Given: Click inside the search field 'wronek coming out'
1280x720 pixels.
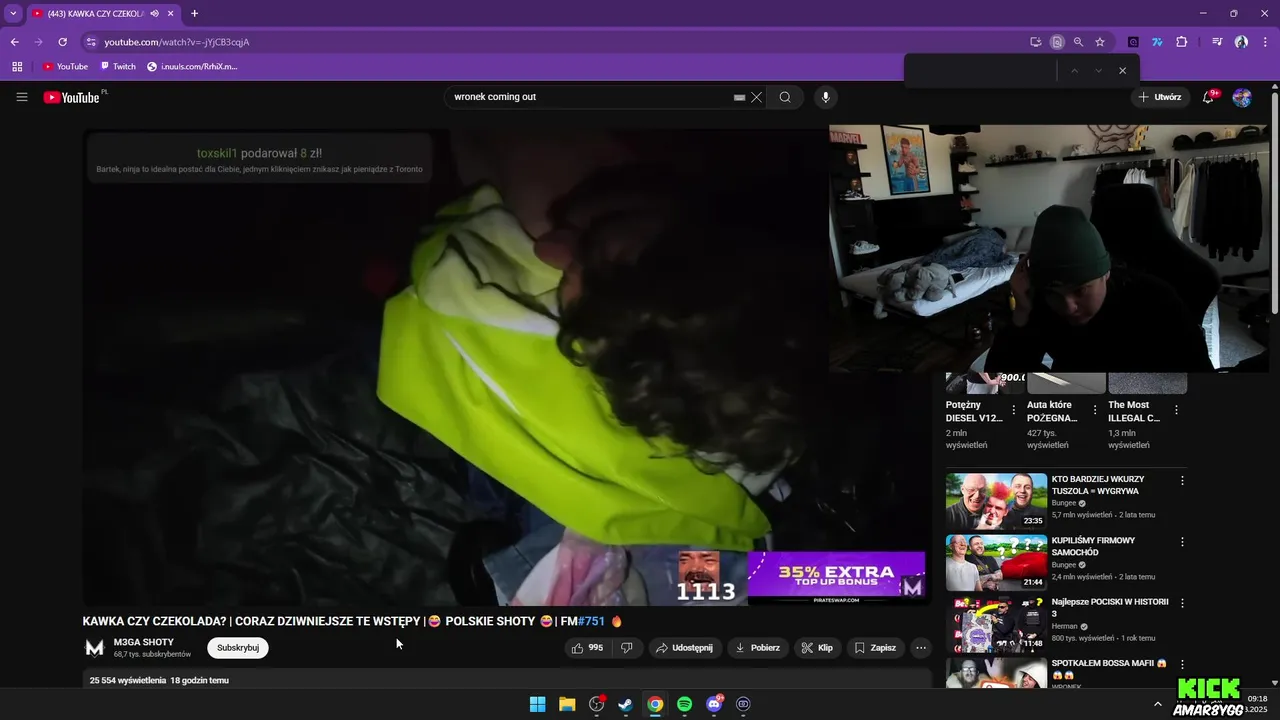Looking at the screenshot, I should pyautogui.click(x=590, y=97).
